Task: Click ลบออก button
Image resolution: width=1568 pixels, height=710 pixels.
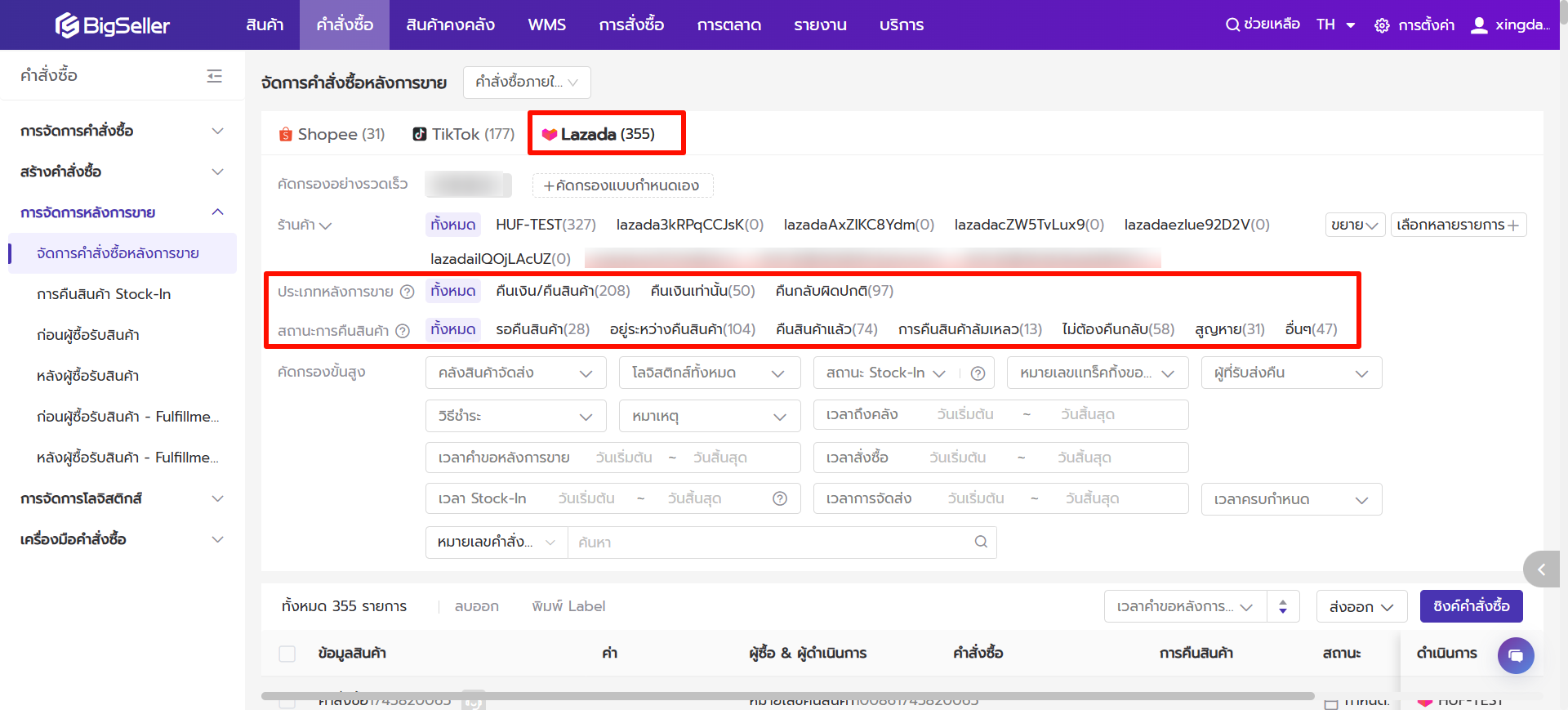Action: (x=477, y=606)
